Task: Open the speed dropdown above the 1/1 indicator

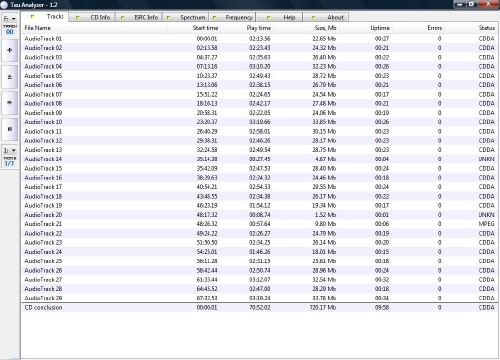Action: tap(10, 150)
